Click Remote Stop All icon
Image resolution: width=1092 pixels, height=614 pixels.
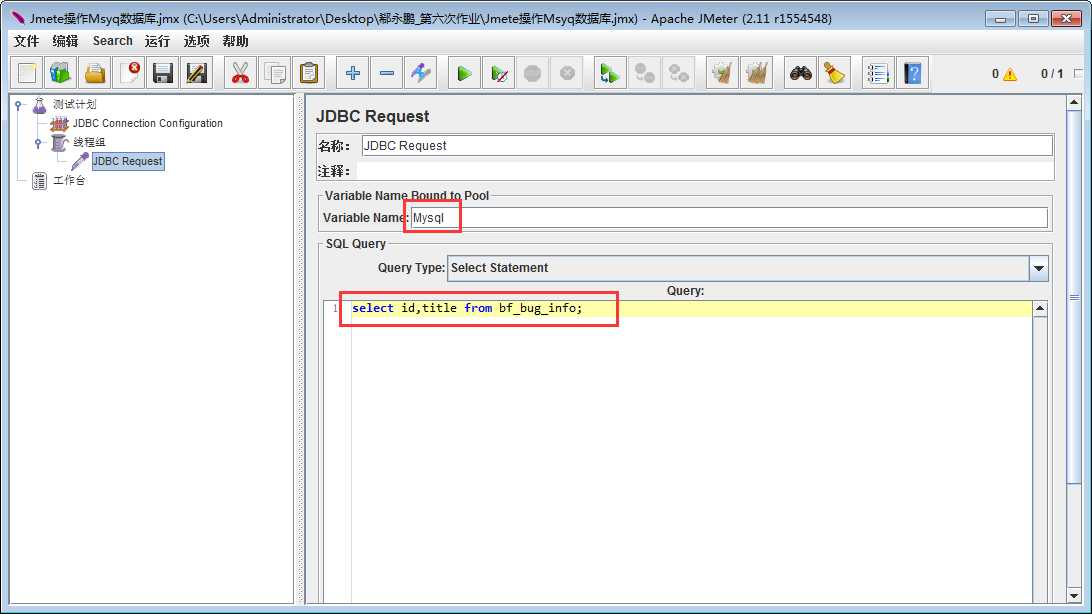[645, 73]
